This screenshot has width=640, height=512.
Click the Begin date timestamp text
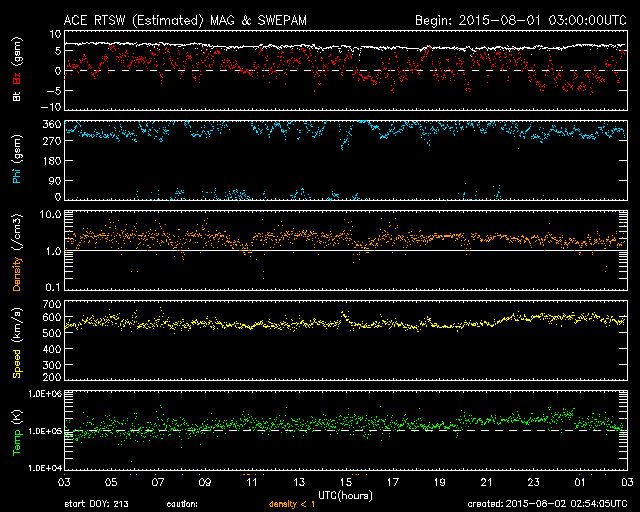[518, 20]
